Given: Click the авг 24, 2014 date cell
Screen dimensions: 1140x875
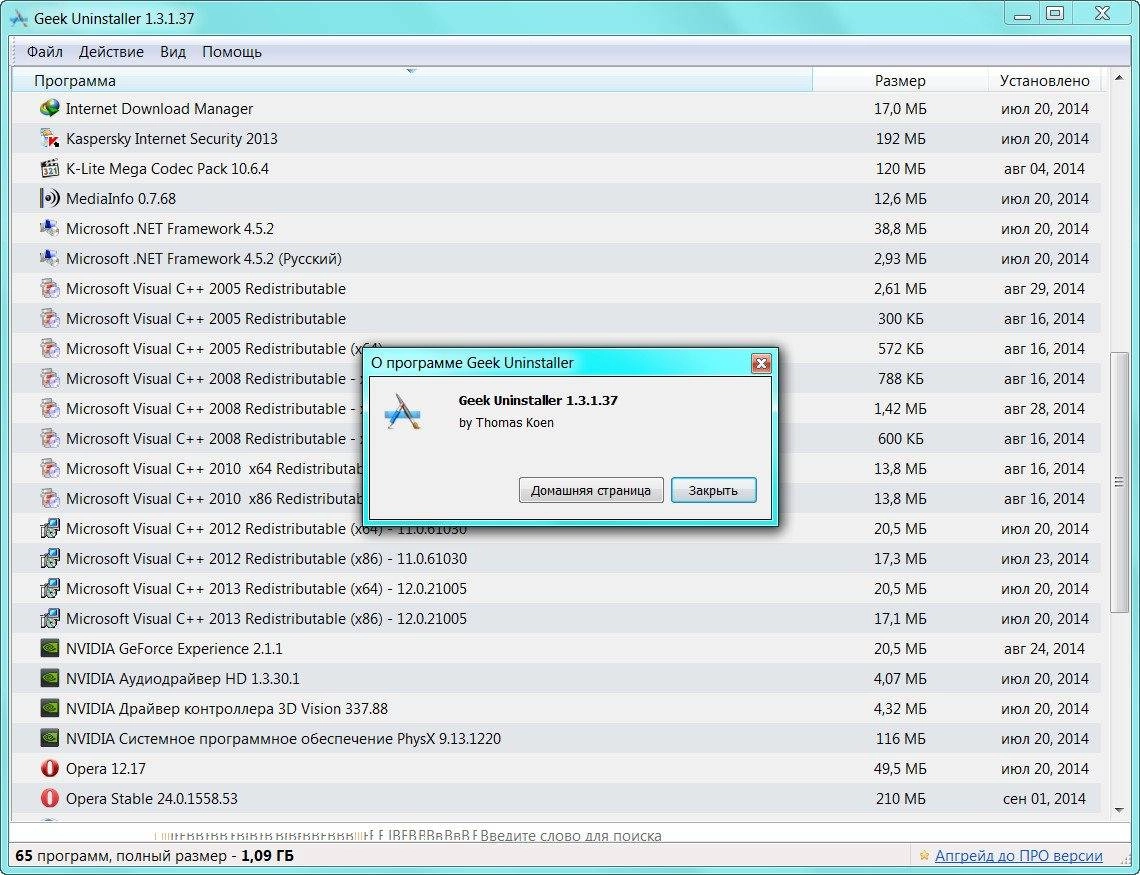Looking at the screenshot, I should [x=1044, y=648].
